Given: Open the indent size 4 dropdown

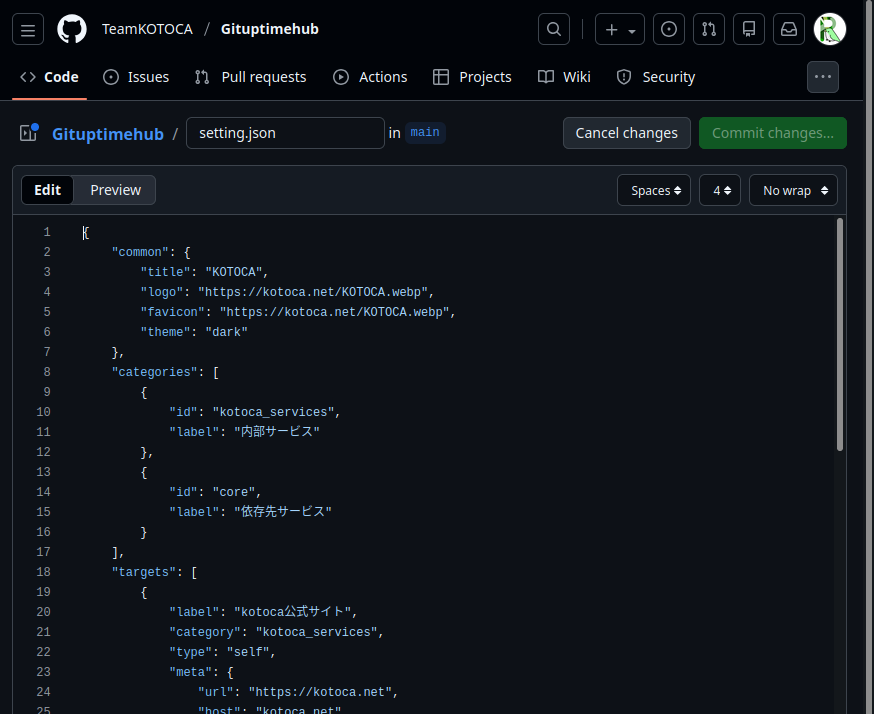Looking at the screenshot, I should 720,190.
